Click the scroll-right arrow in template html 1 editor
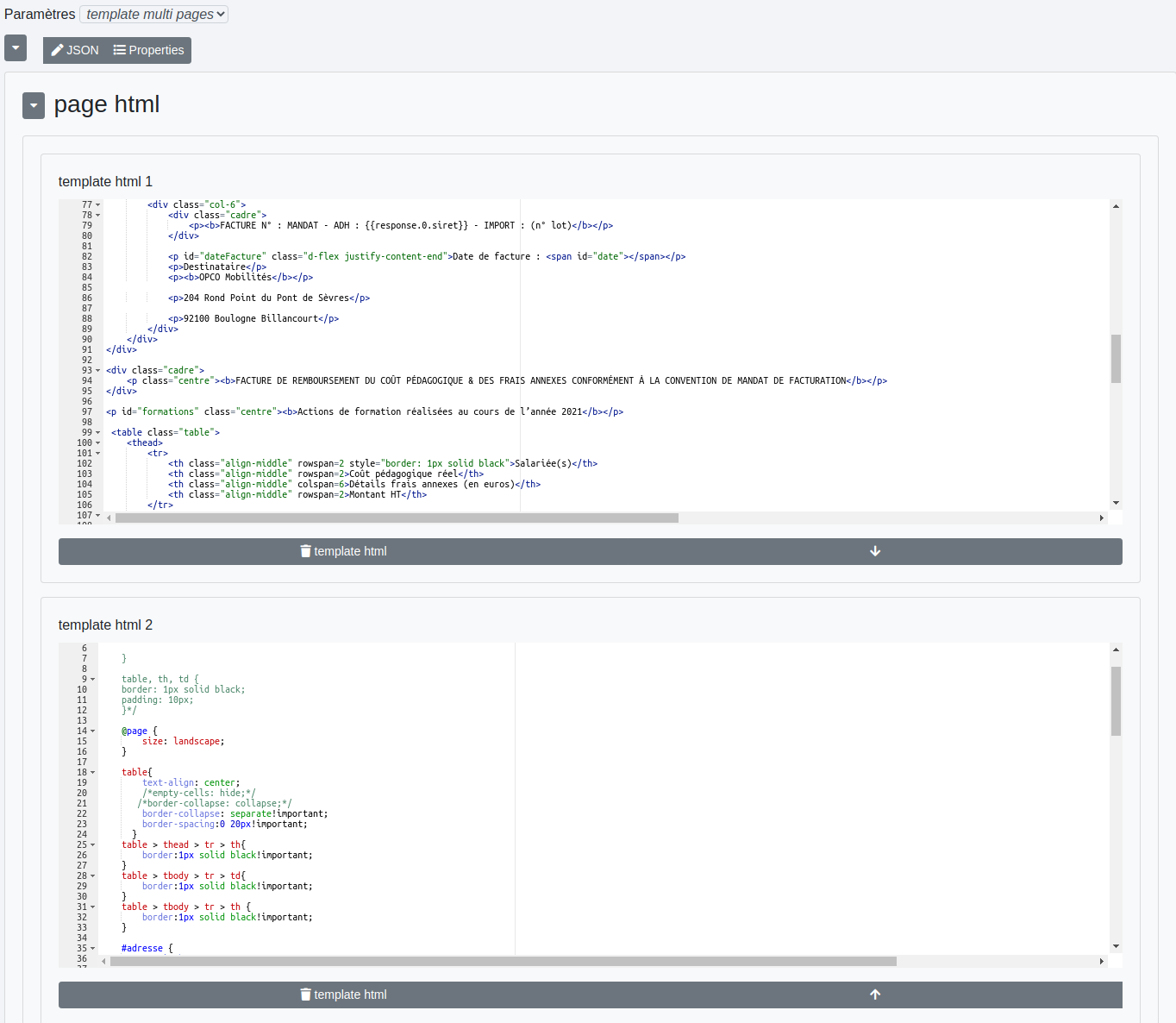The width and height of the screenshot is (1176, 1023). [1101, 518]
